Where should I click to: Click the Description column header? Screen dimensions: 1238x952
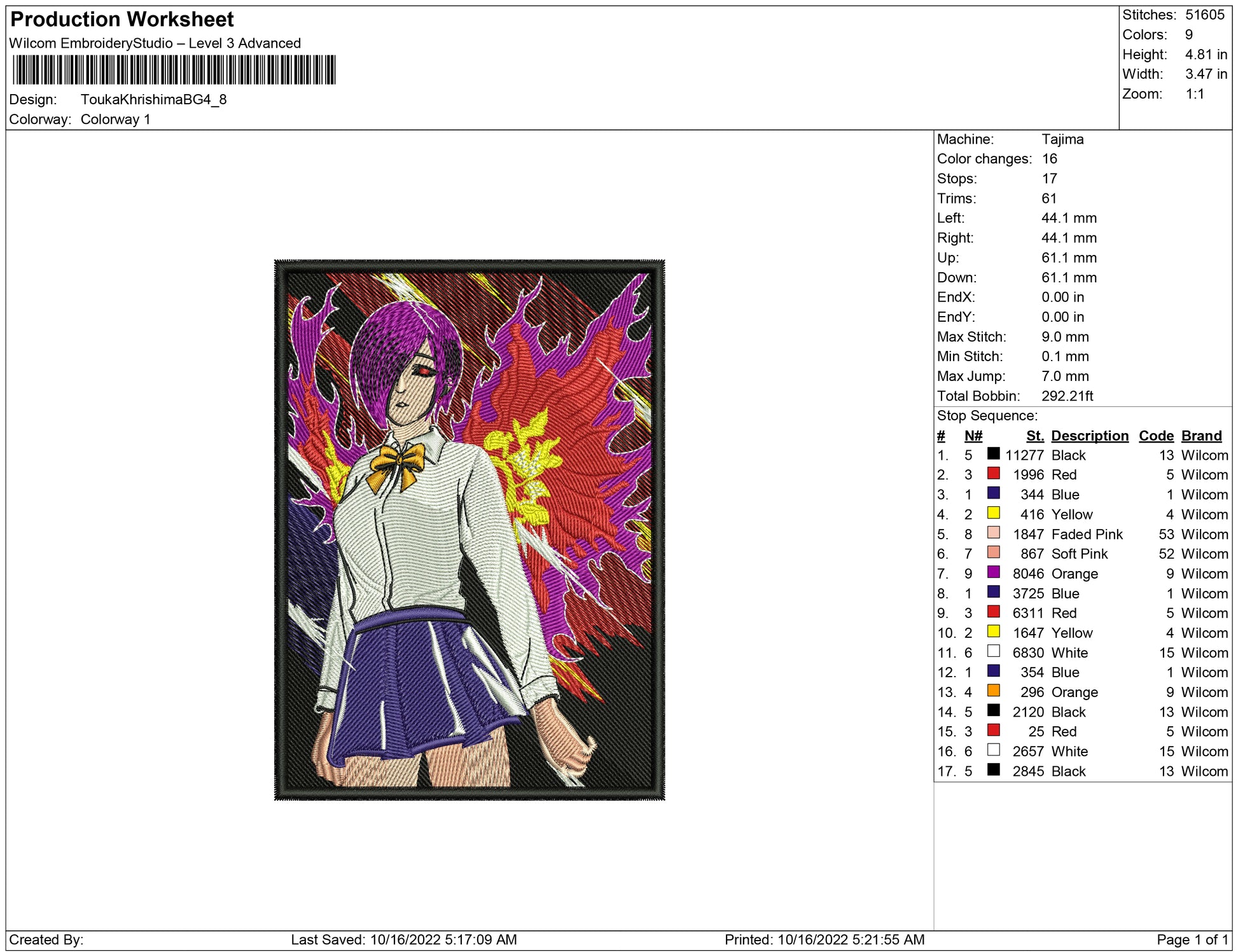coord(1089,436)
